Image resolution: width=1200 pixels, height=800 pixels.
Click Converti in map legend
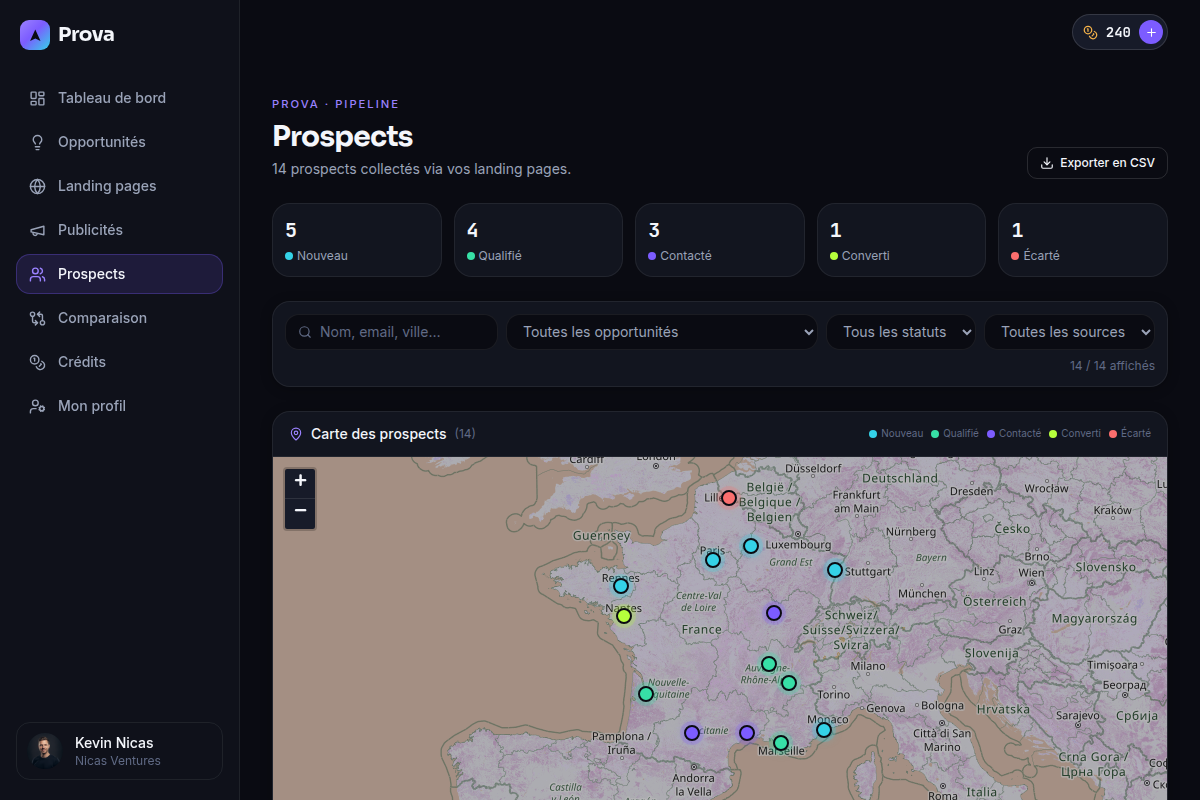1074,434
